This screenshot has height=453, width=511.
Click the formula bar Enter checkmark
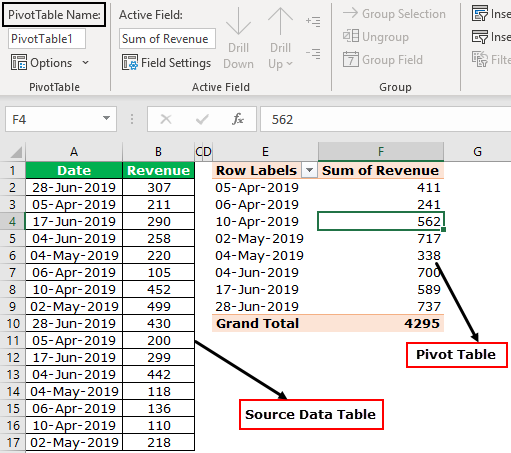pos(202,119)
